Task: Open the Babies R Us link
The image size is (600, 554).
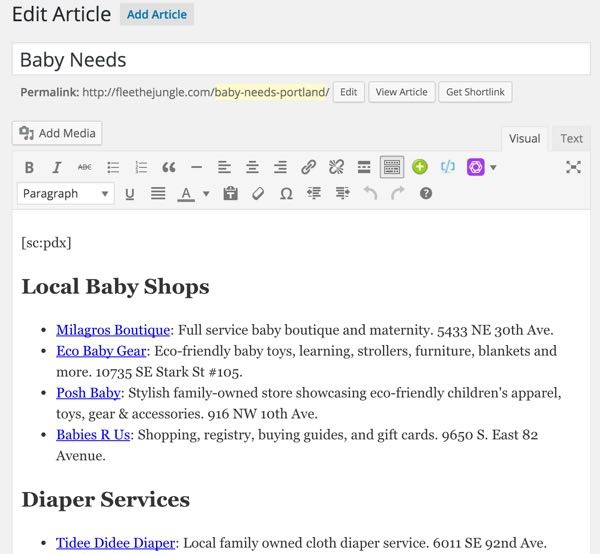Action: 93,435
